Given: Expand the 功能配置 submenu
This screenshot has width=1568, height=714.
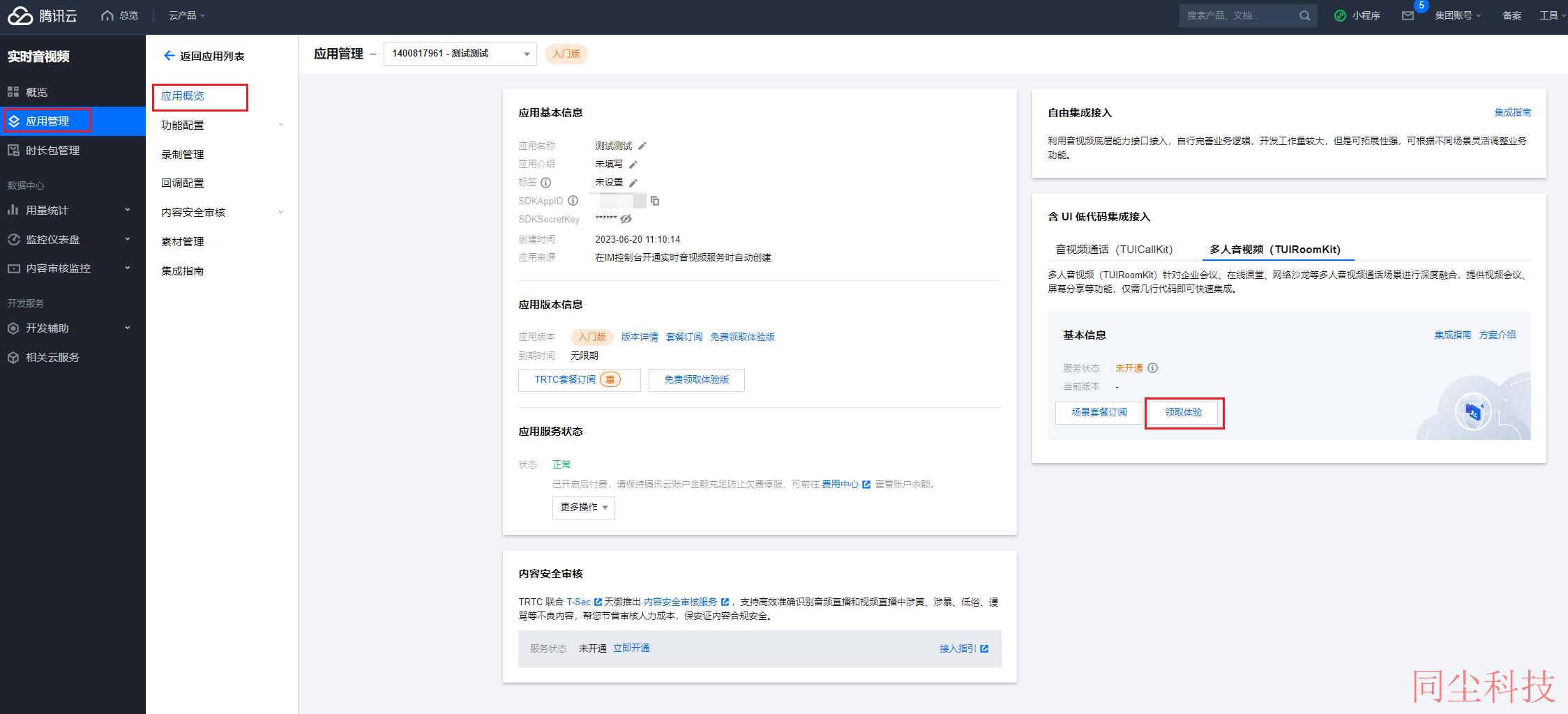Looking at the screenshot, I should (281, 125).
